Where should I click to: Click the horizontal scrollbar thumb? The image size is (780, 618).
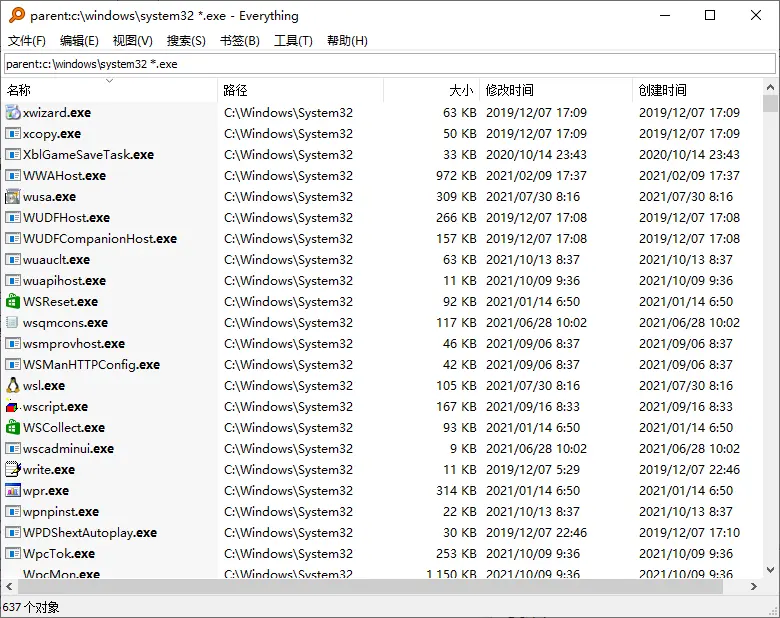coord(370,587)
